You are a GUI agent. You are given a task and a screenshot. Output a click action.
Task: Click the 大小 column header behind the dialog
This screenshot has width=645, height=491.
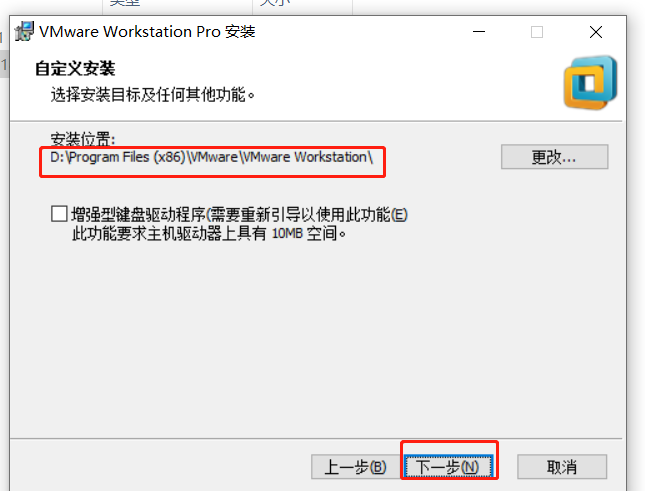point(275,2)
